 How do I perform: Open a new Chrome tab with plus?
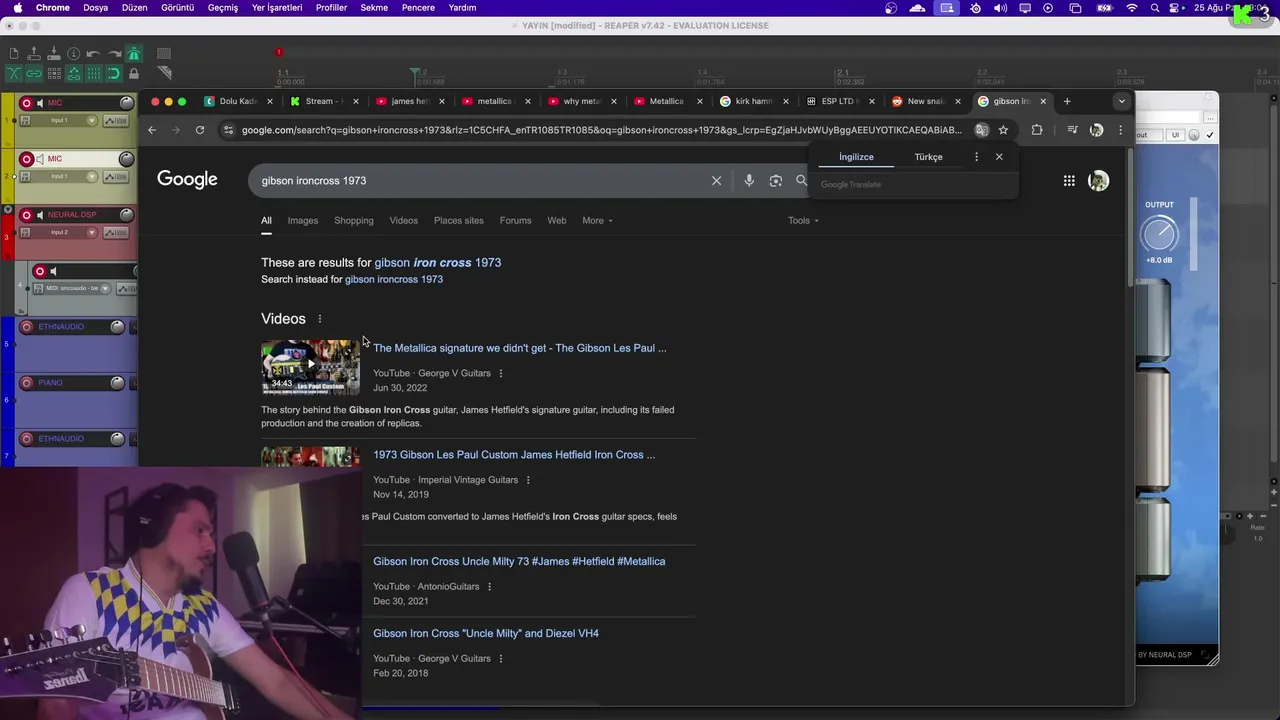click(1067, 101)
